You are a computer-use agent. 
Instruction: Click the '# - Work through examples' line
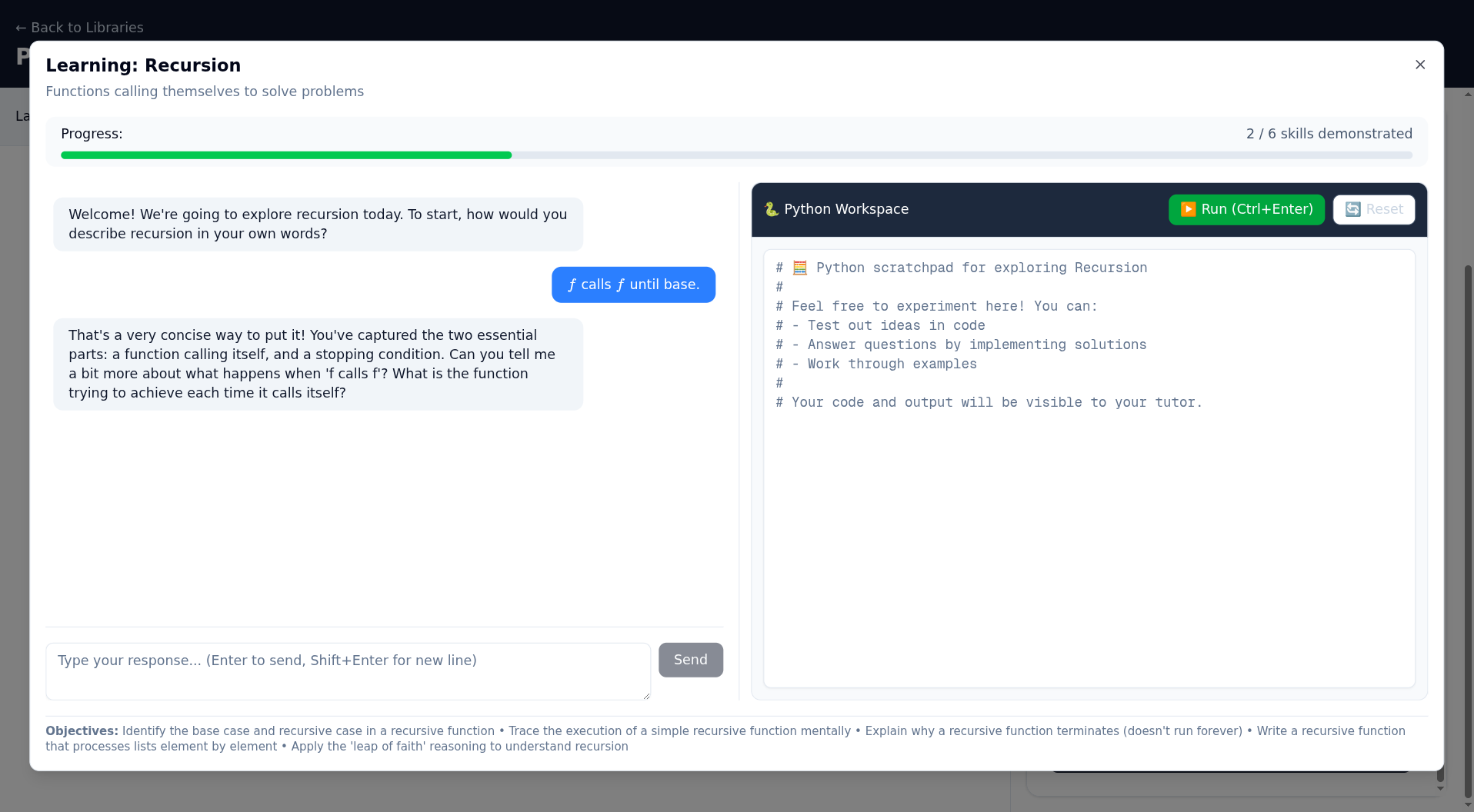pyautogui.click(x=876, y=364)
